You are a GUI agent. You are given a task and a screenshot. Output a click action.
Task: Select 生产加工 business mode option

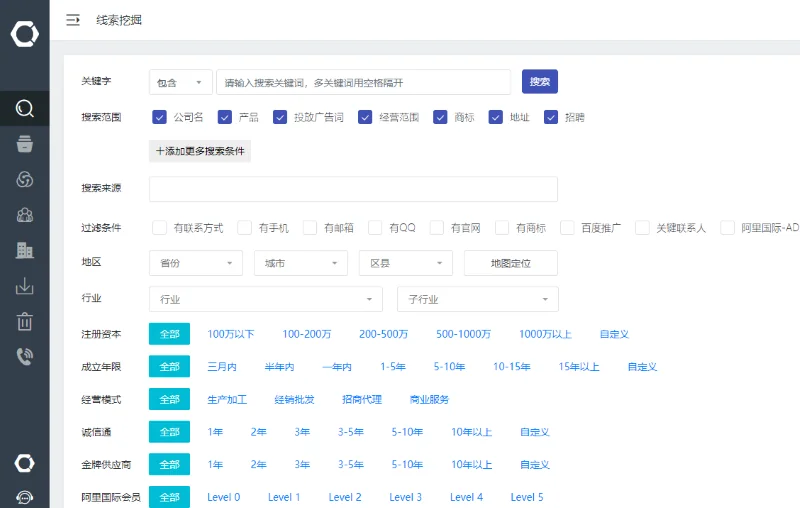click(x=227, y=399)
